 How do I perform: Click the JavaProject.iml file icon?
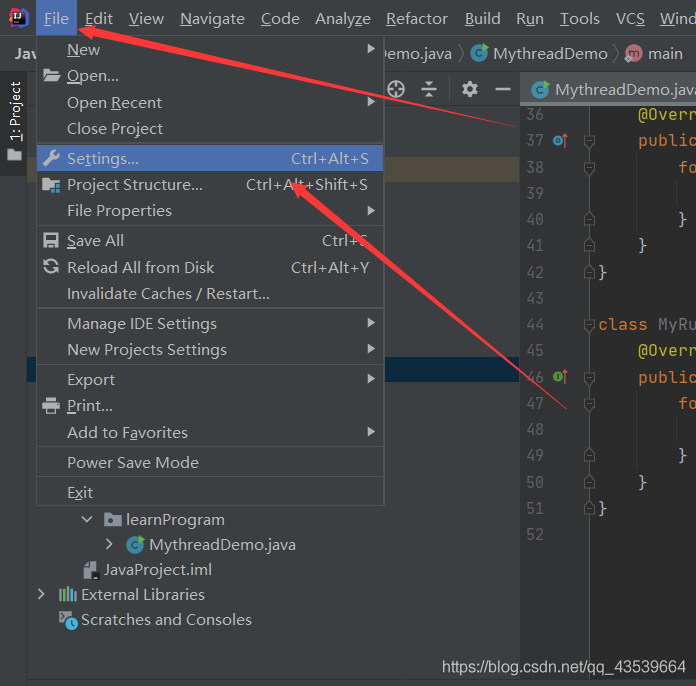click(91, 570)
